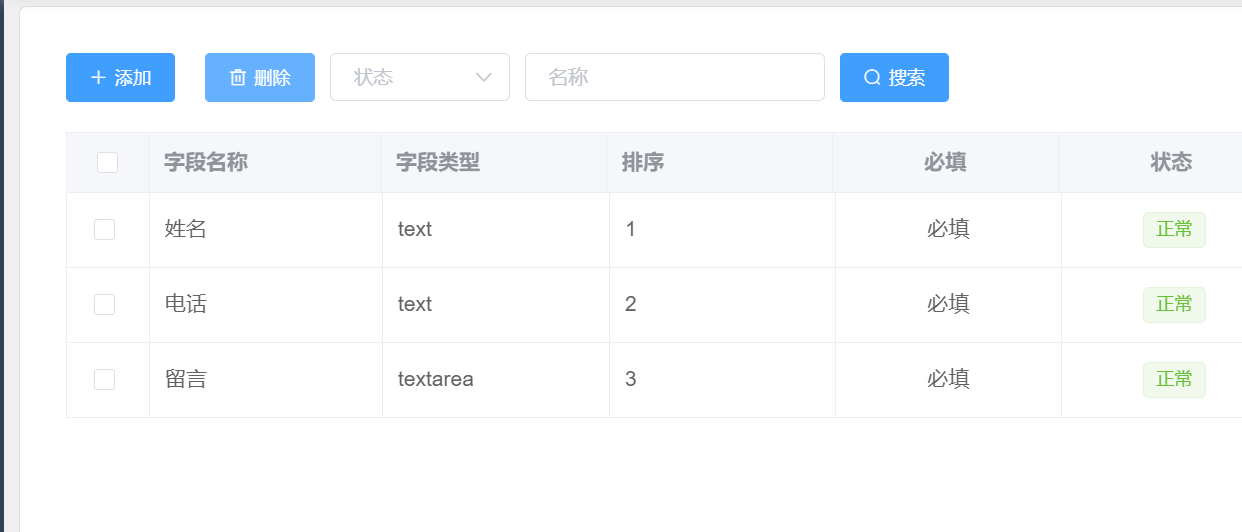Click the textarea type cell

click(436, 380)
